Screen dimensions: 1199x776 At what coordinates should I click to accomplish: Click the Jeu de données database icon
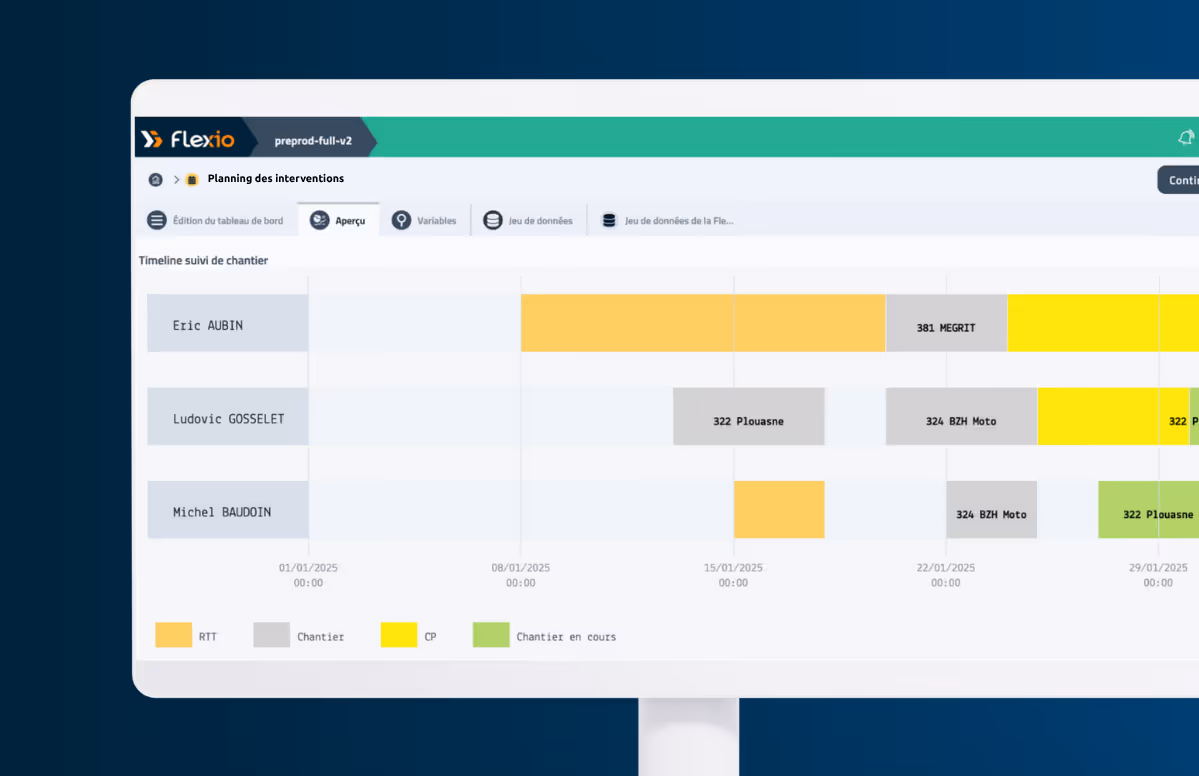pyautogui.click(x=493, y=220)
